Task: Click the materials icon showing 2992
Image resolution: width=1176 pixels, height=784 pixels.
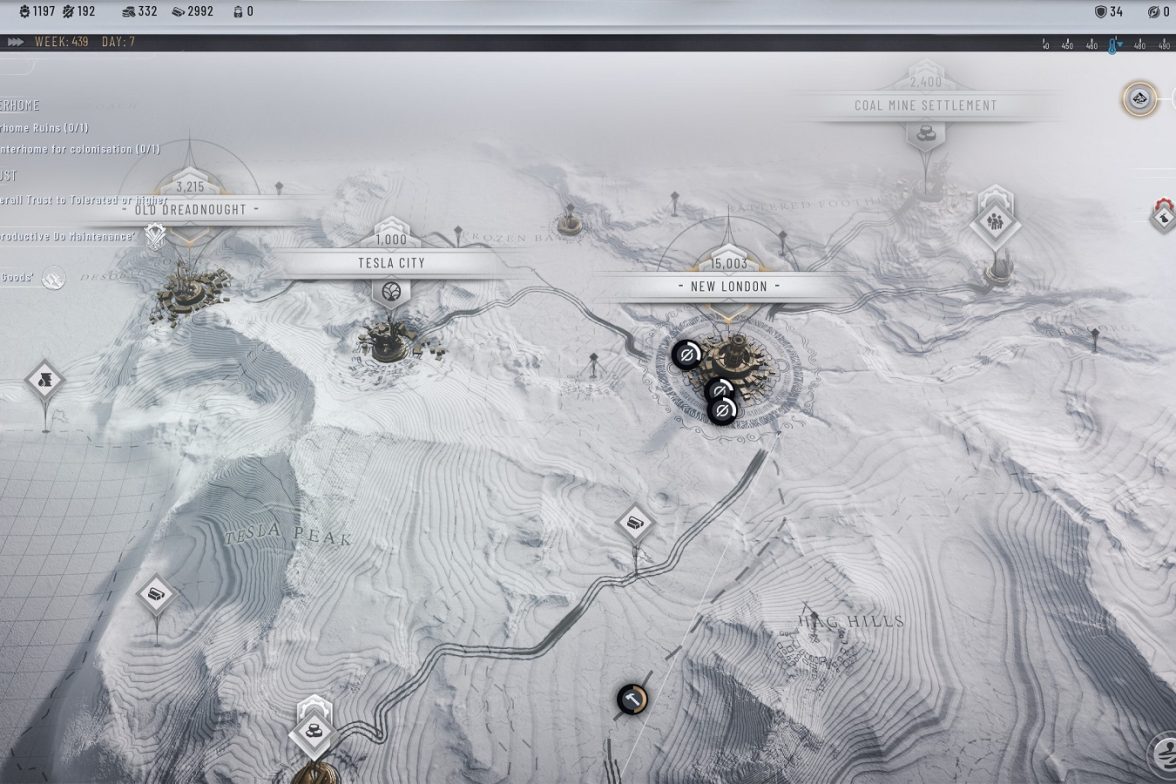Action: (x=178, y=11)
